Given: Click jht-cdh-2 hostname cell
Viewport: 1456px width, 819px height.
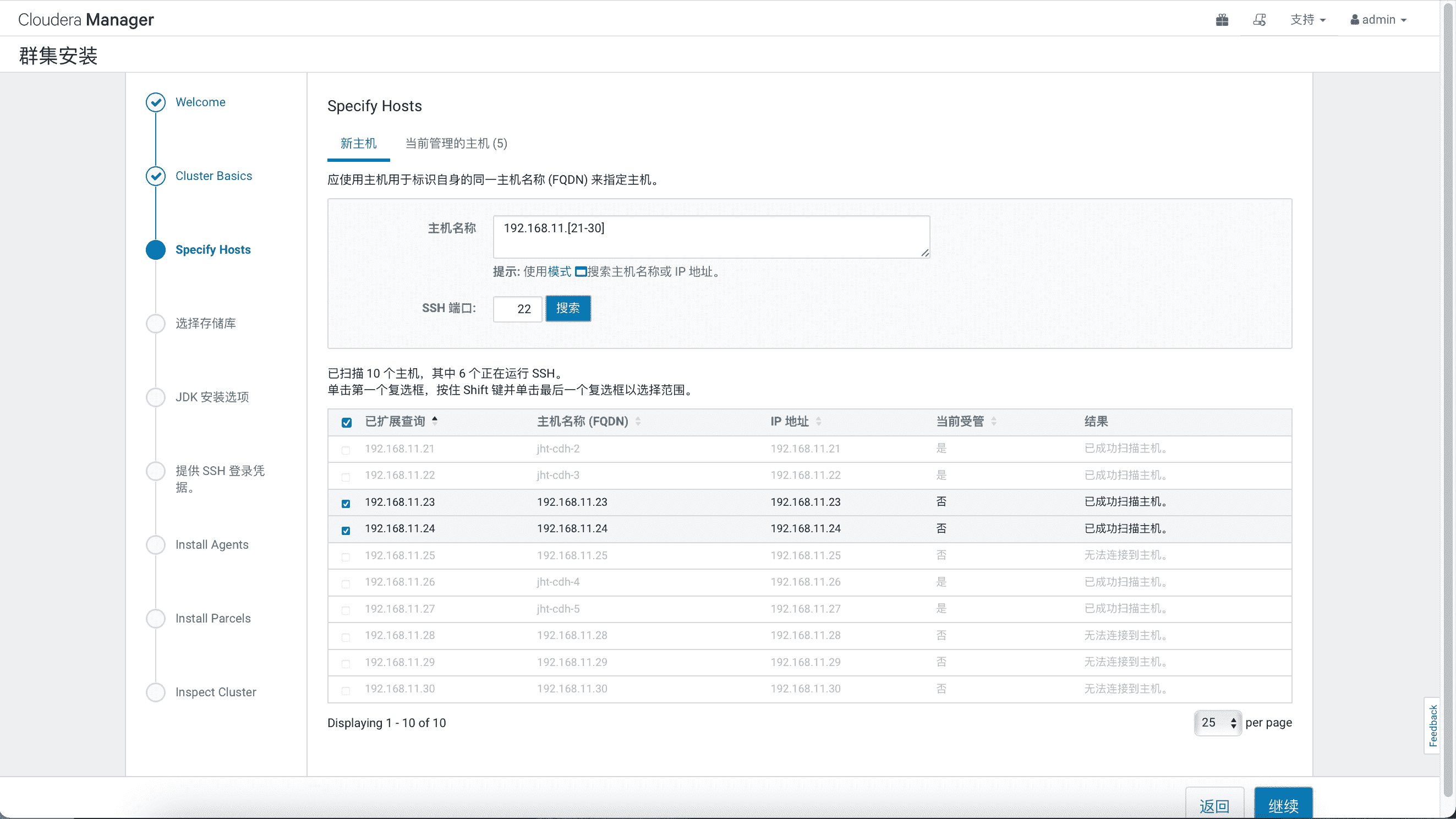Looking at the screenshot, I should coord(558,449).
